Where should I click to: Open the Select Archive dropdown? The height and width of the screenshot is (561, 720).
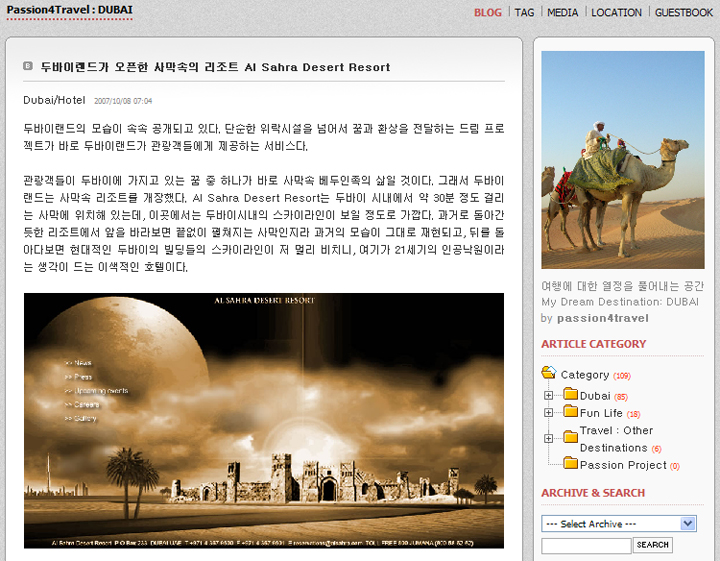[619, 524]
